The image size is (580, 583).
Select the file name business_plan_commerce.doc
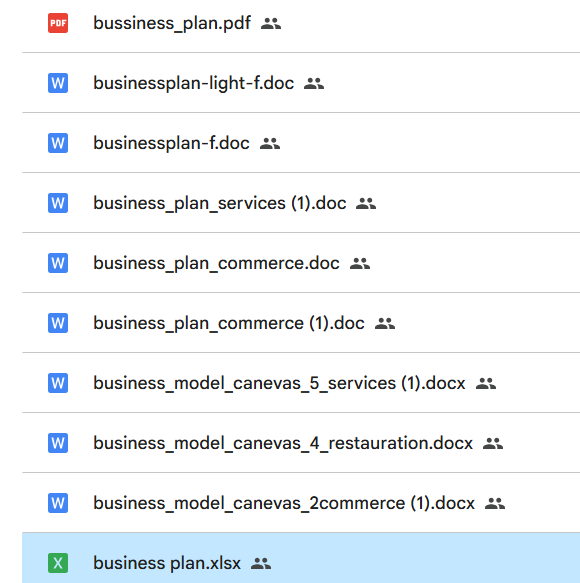tap(216, 263)
